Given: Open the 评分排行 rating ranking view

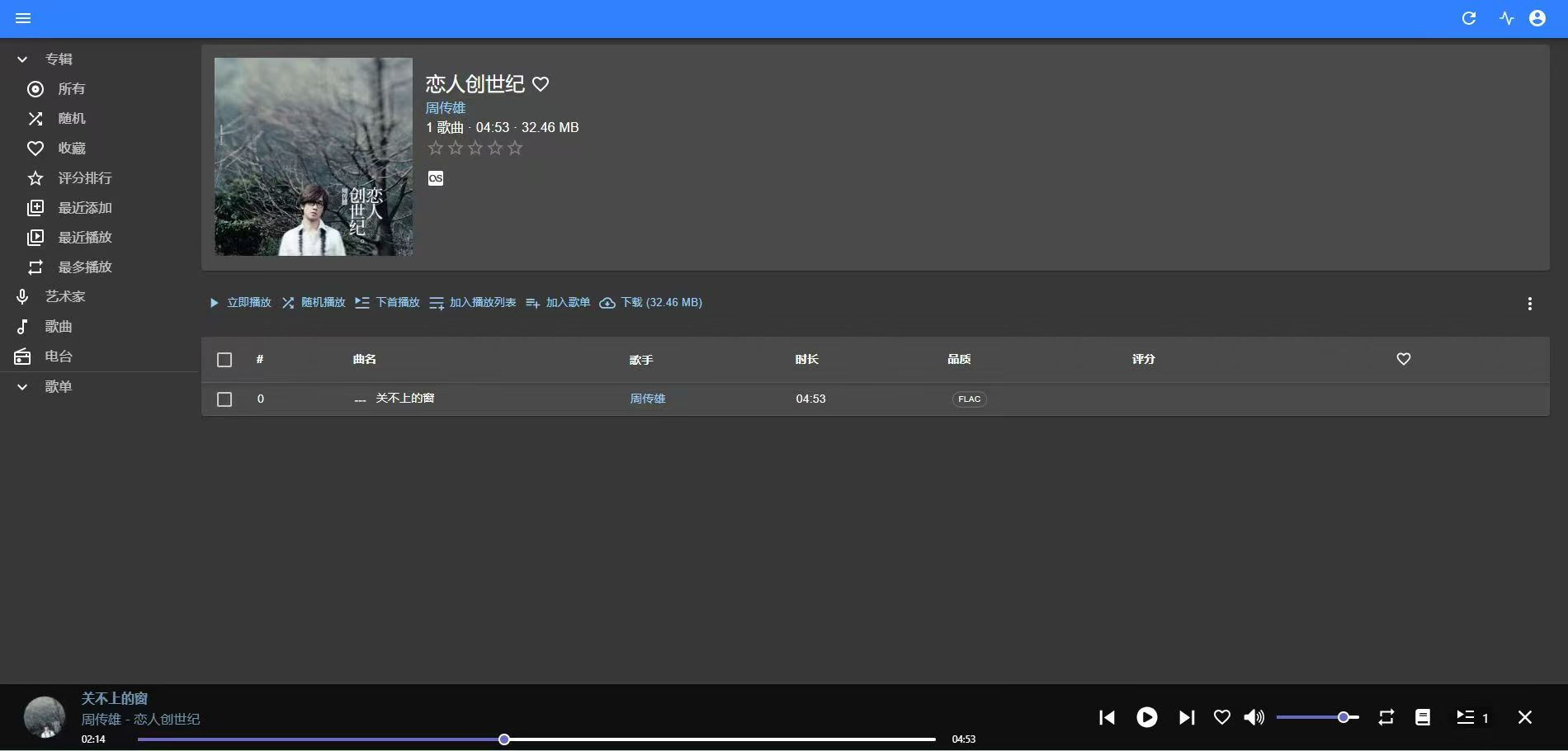Looking at the screenshot, I should (x=84, y=177).
